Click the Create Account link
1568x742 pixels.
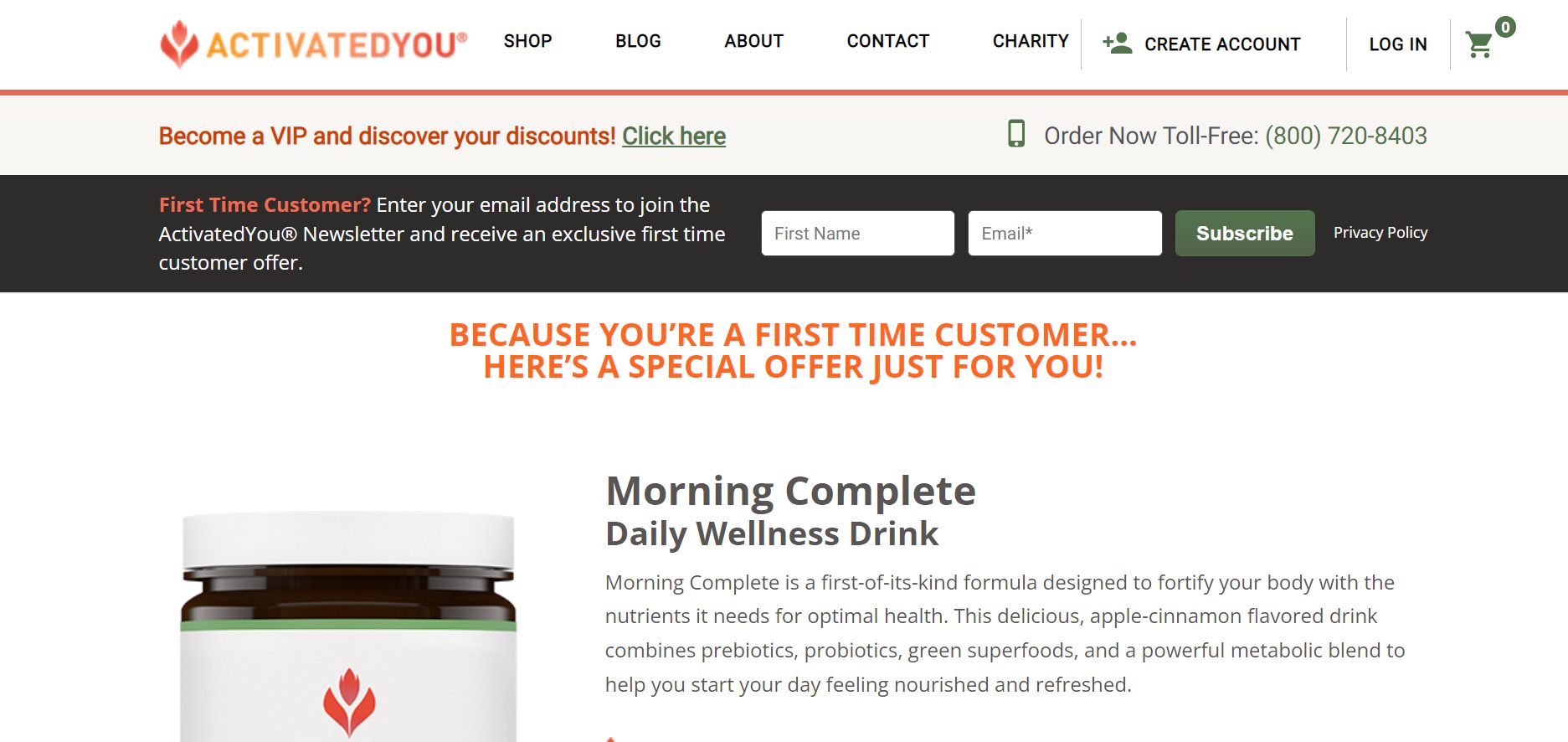(x=1222, y=44)
